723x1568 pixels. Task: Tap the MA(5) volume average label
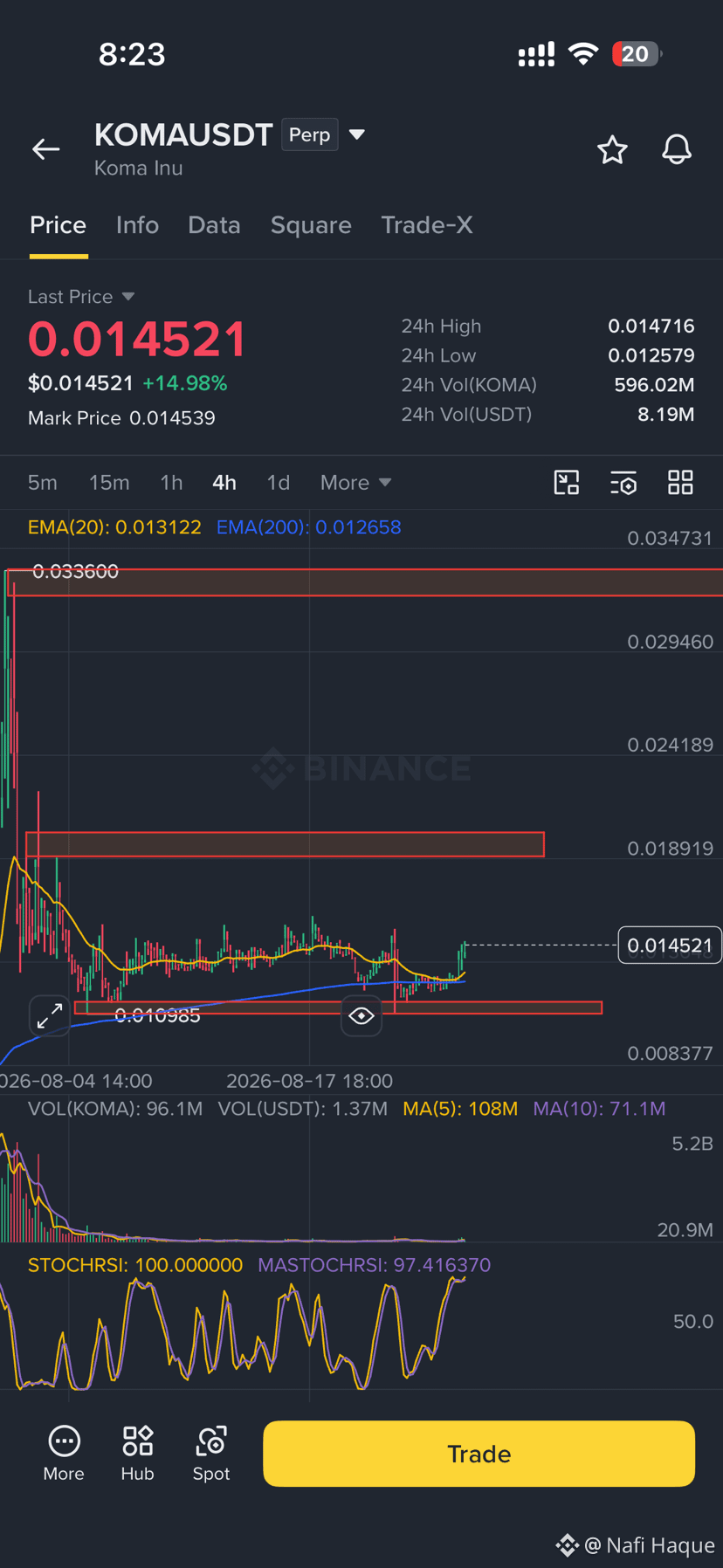[460, 1109]
